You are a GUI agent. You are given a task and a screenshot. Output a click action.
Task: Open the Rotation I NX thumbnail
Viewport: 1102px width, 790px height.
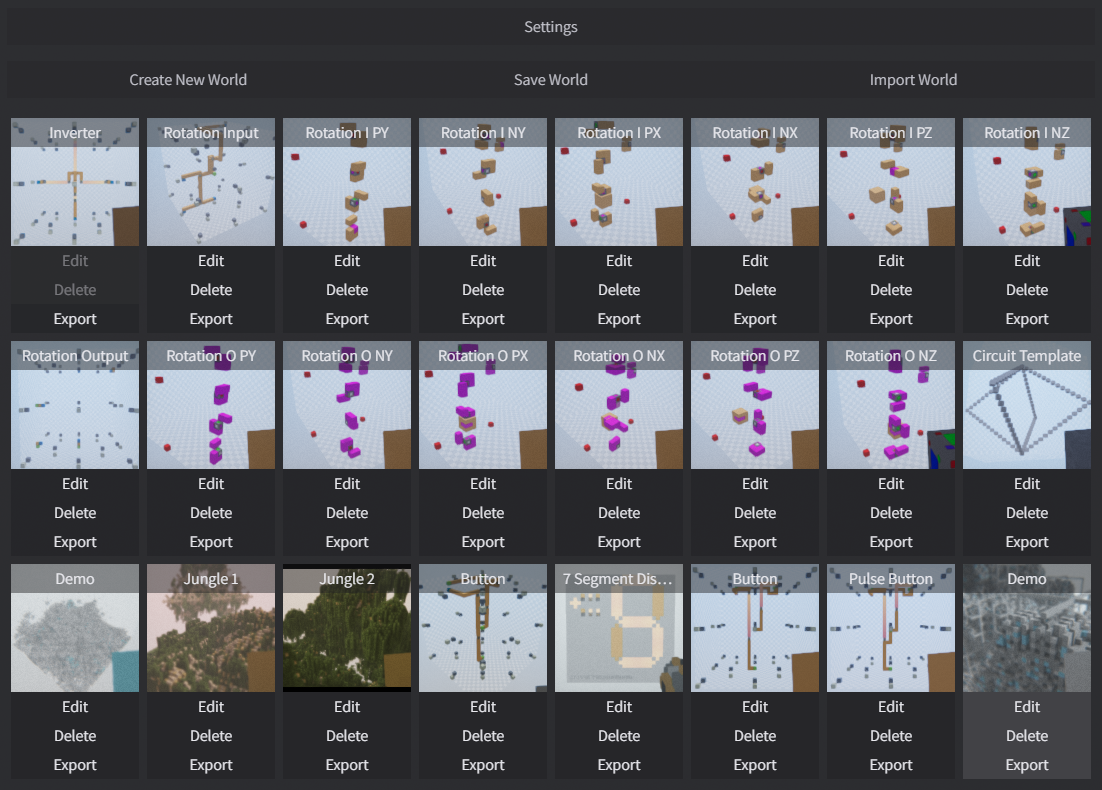point(755,182)
